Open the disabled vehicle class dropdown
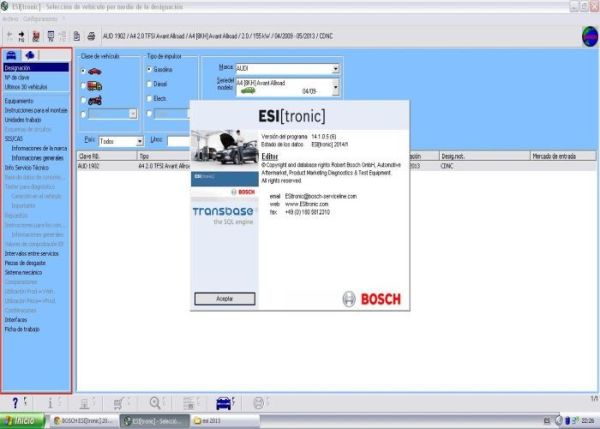Screen dimensions: 600x429 point(133,114)
